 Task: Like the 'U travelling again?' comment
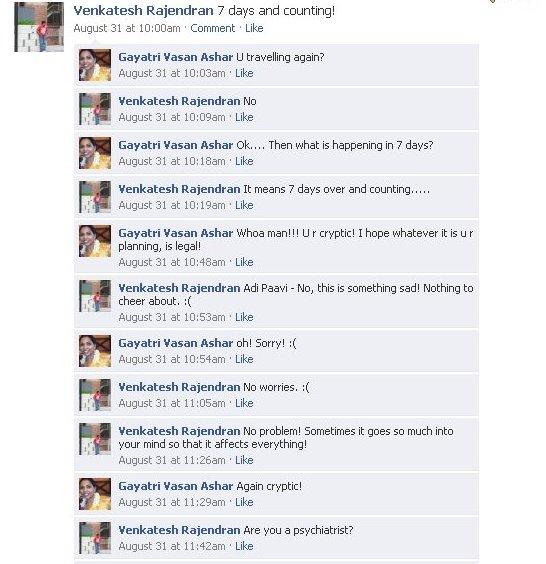coord(244,73)
